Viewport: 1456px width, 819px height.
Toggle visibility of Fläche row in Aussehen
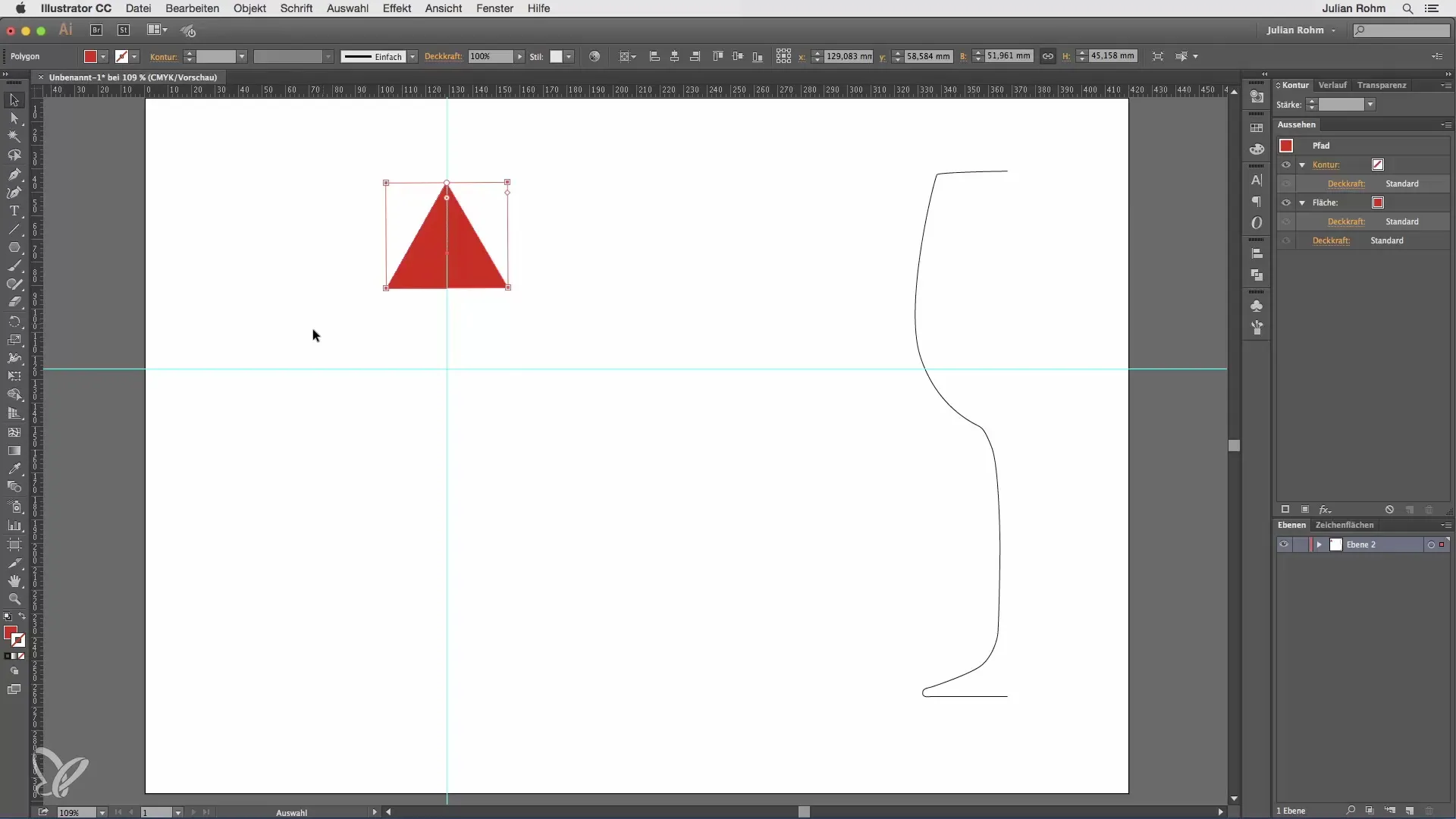pyautogui.click(x=1286, y=202)
